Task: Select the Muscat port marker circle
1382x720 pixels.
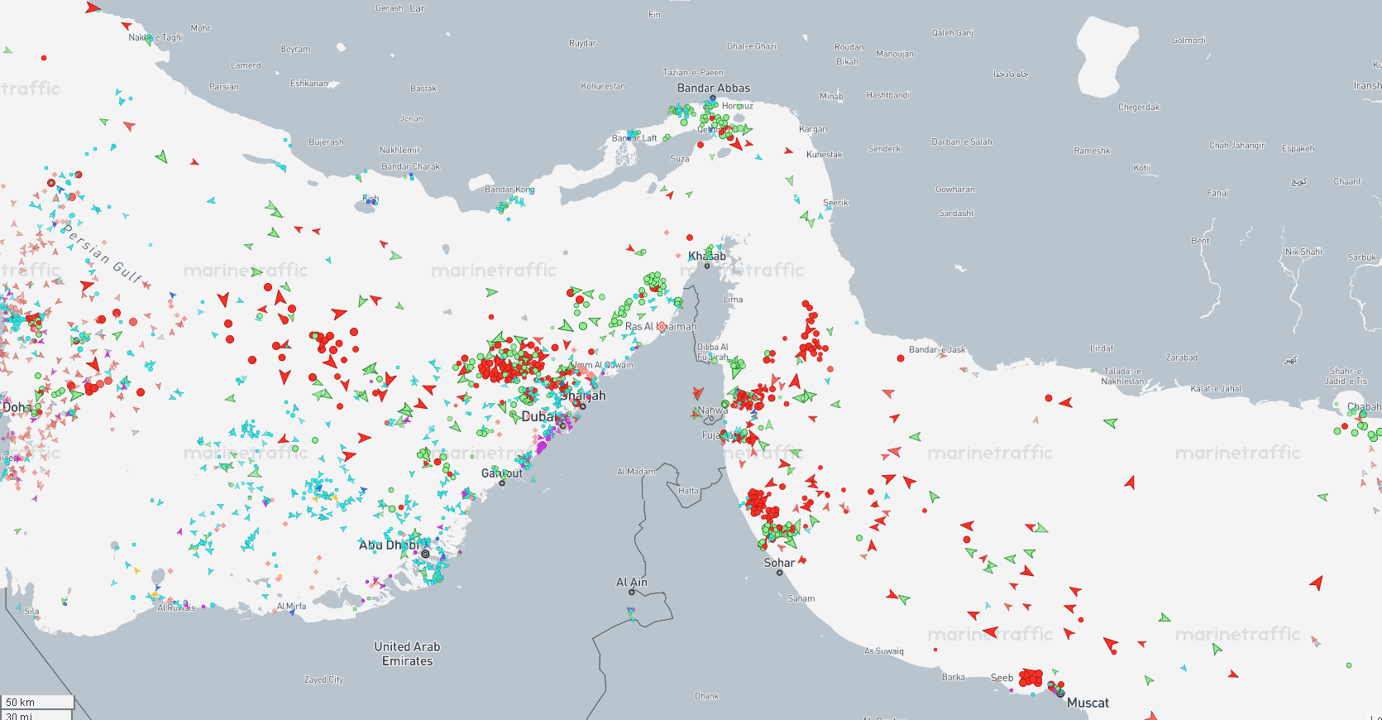Action: tap(1060, 693)
